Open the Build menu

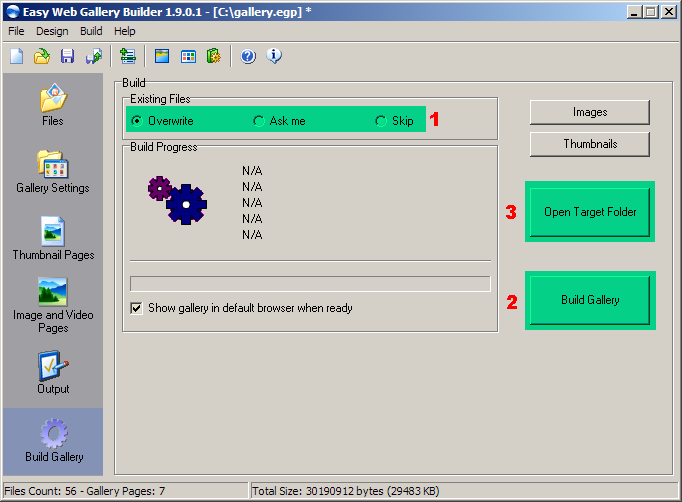click(91, 31)
